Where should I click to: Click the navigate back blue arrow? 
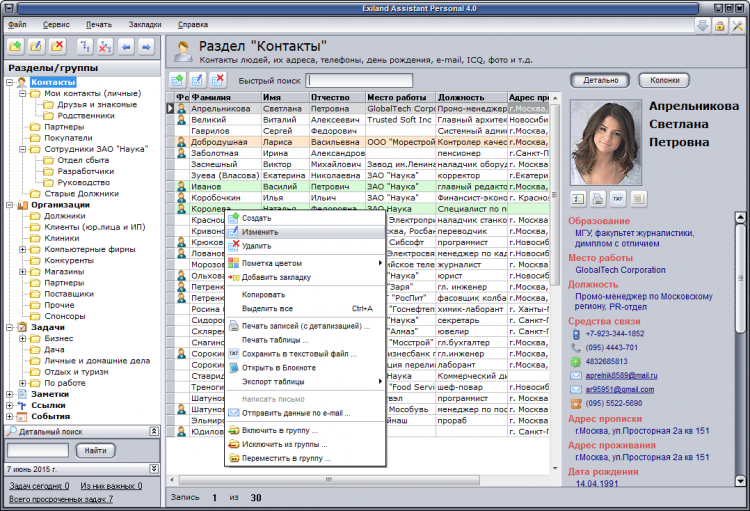(x=127, y=46)
